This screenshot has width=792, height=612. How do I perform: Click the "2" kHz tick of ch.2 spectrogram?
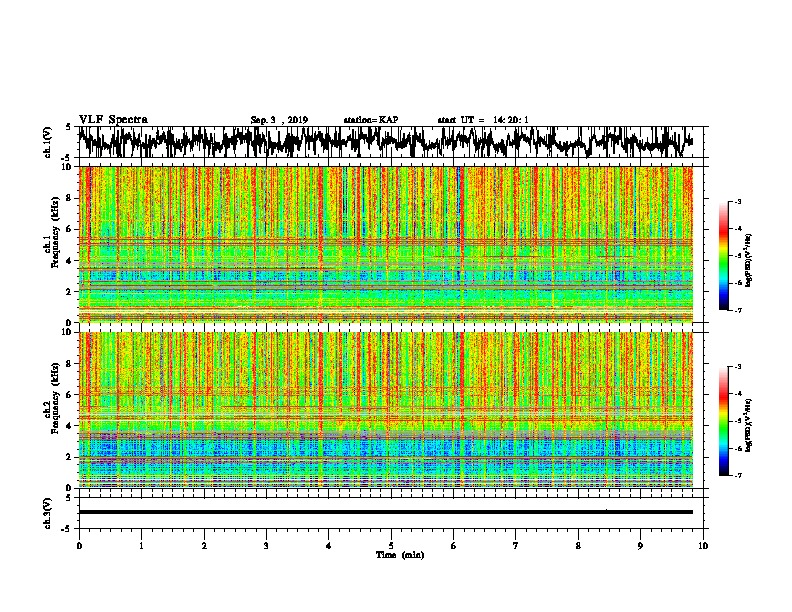tap(70, 457)
